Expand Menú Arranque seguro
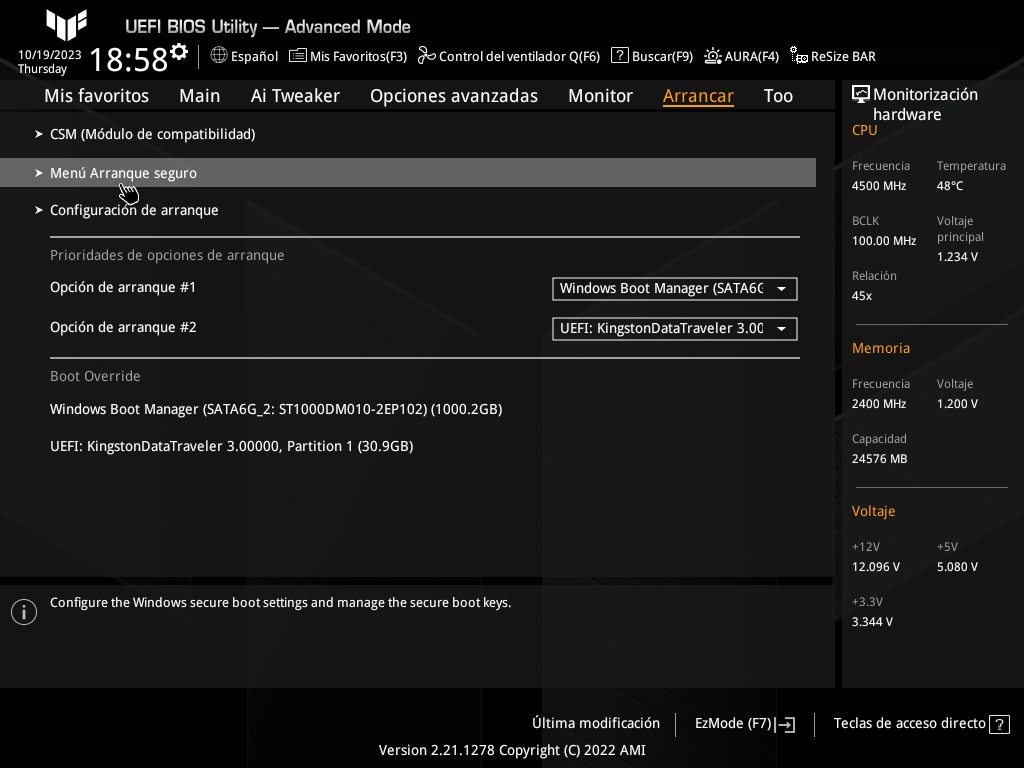This screenshot has width=1024, height=768. pos(123,173)
